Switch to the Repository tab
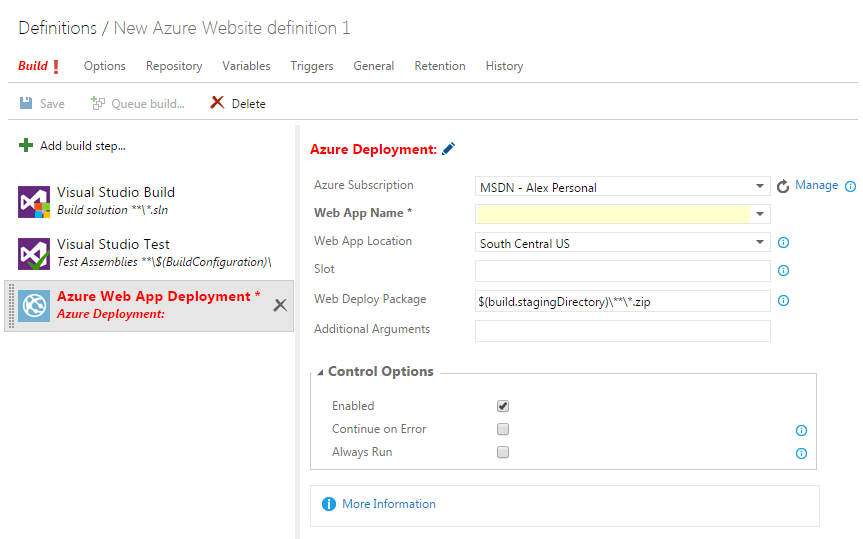Image resolution: width=863 pixels, height=539 pixels. (174, 66)
